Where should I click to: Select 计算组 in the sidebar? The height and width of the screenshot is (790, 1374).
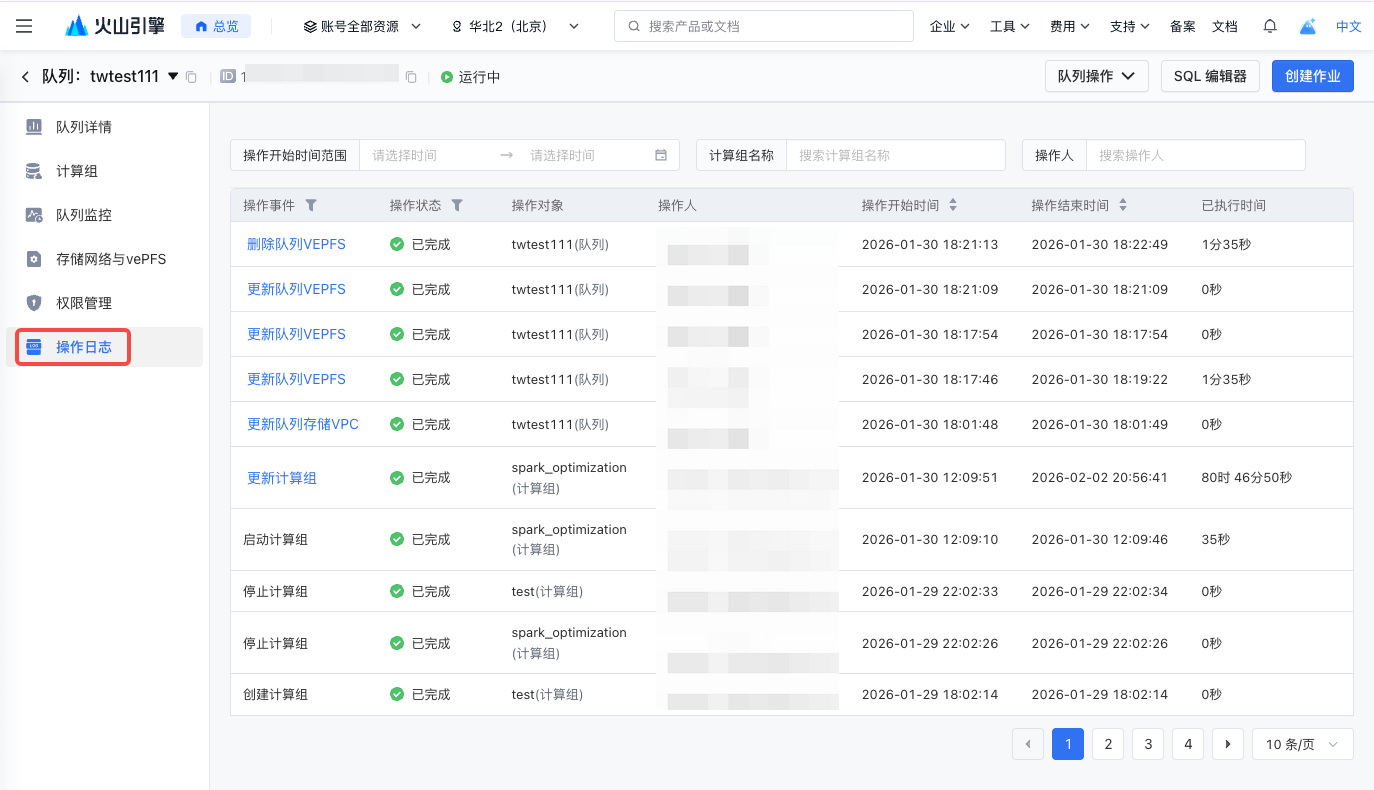(77, 171)
